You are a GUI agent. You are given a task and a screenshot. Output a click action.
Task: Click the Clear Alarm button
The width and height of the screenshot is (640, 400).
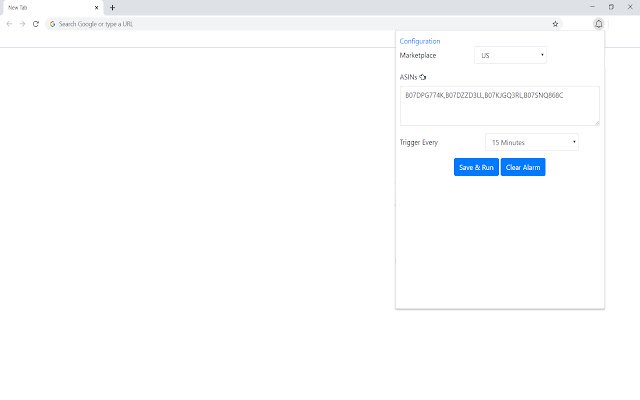pos(523,167)
